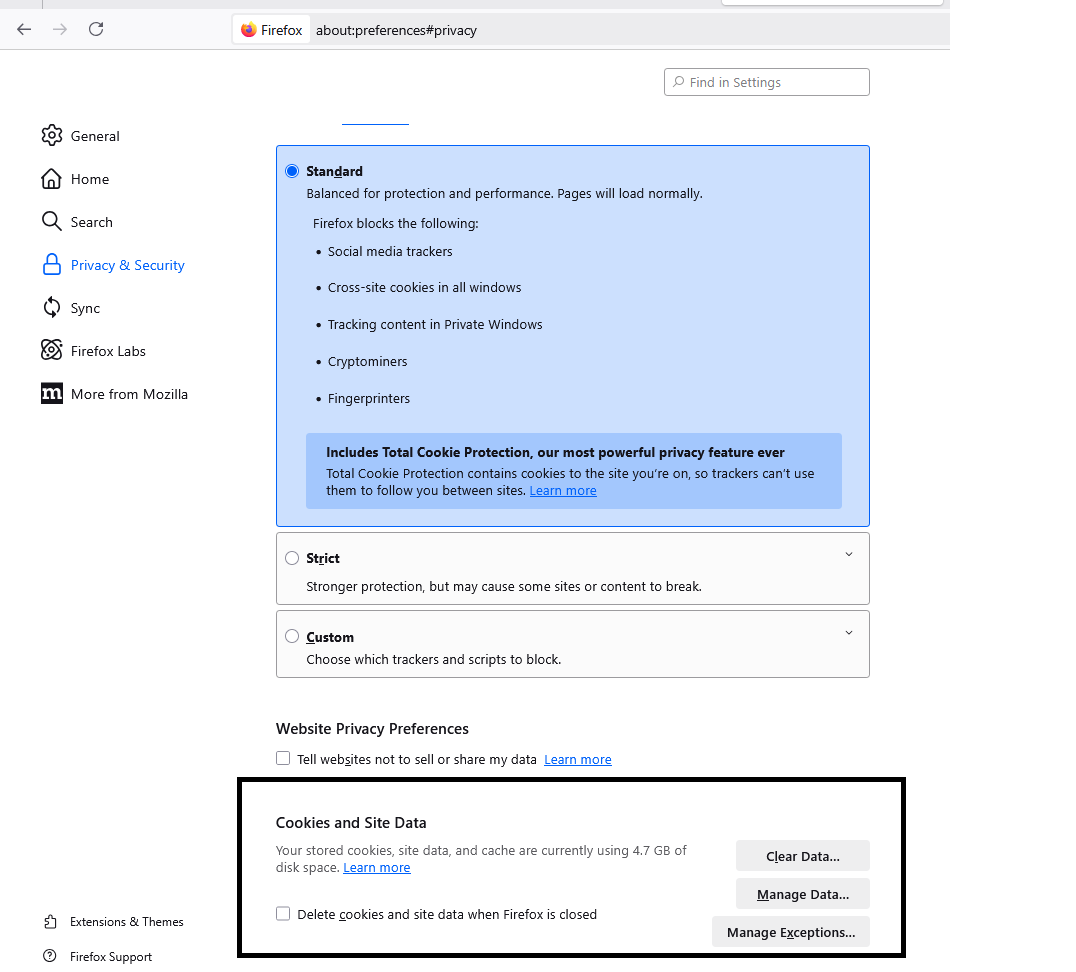The height and width of the screenshot is (972, 1076).
Task: Reload the page with the refresh icon
Action: [96, 29]
